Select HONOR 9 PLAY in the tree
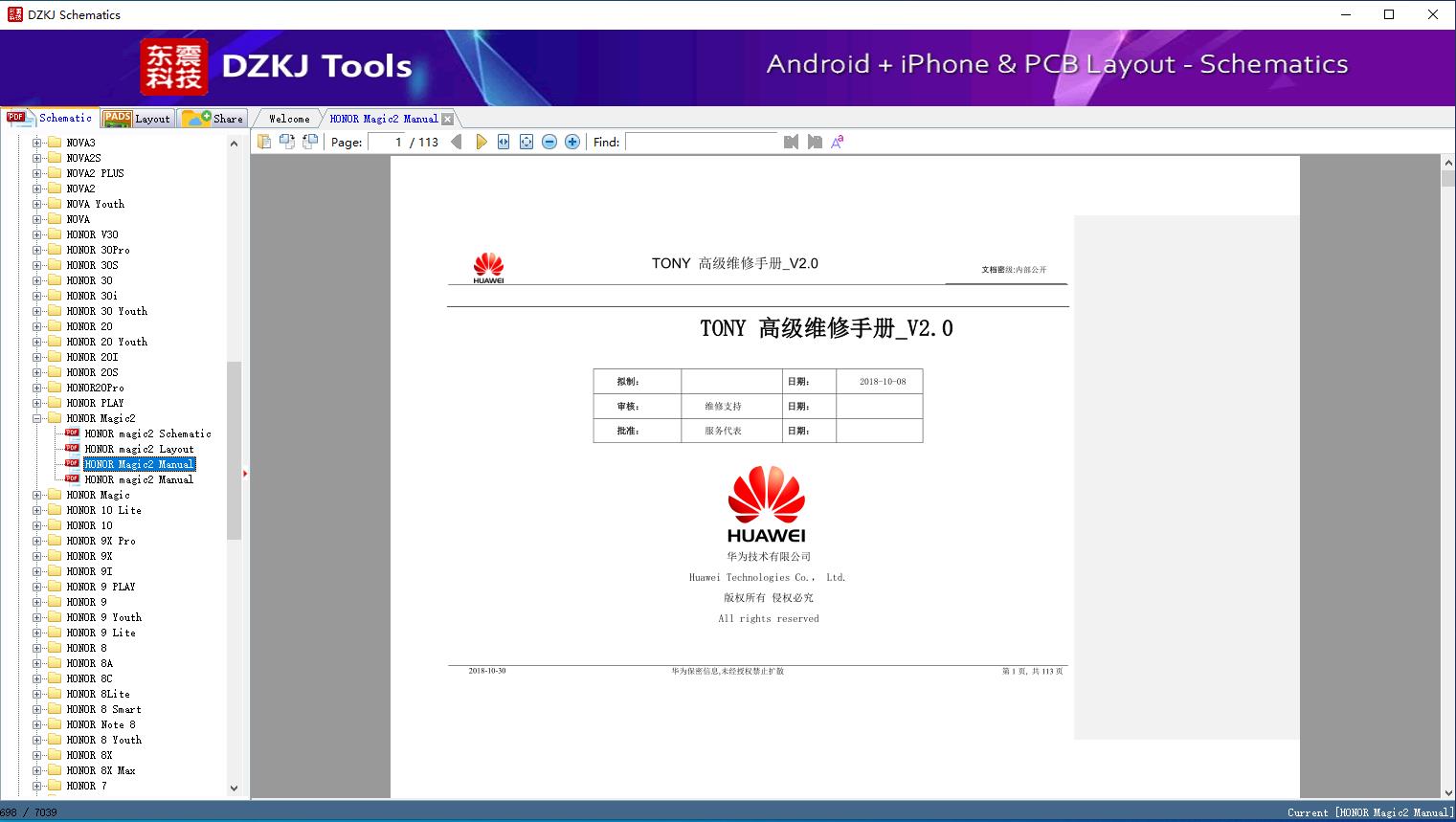Viewport: 1456px width, 822px height. click(101, 587)
